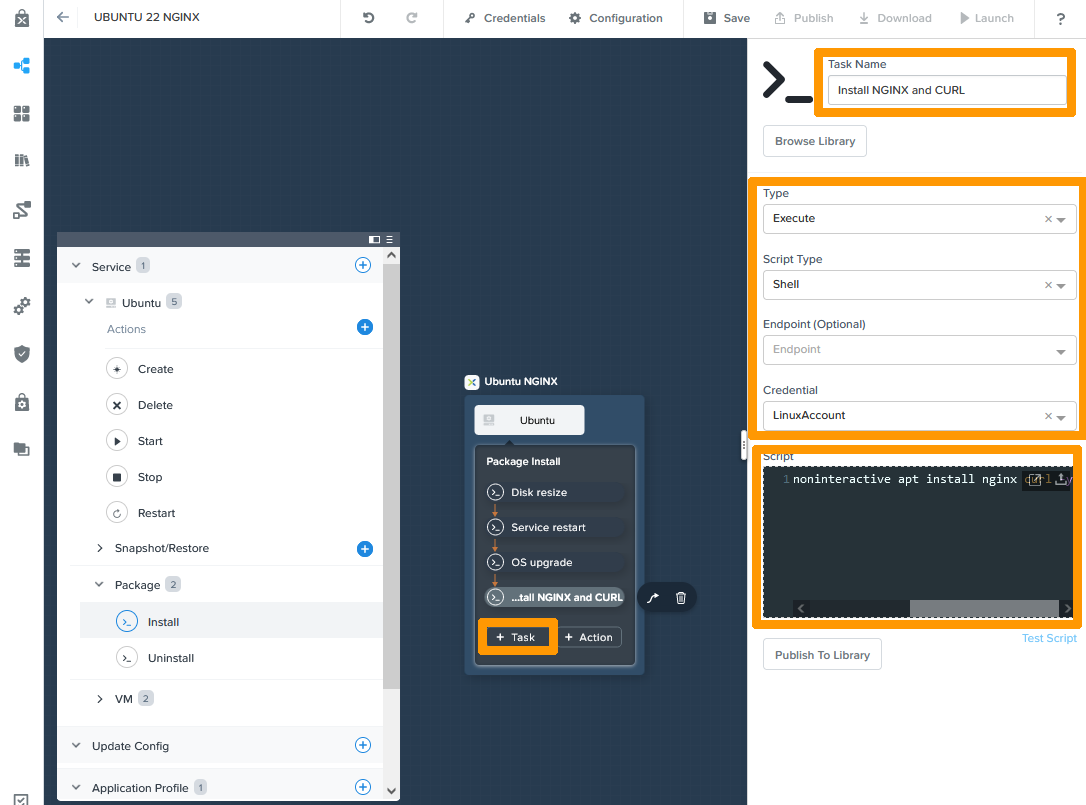Delete the Install NGINX and CURL task
Viewport: 1086px width, 805px height.
[x=681, y=598]
